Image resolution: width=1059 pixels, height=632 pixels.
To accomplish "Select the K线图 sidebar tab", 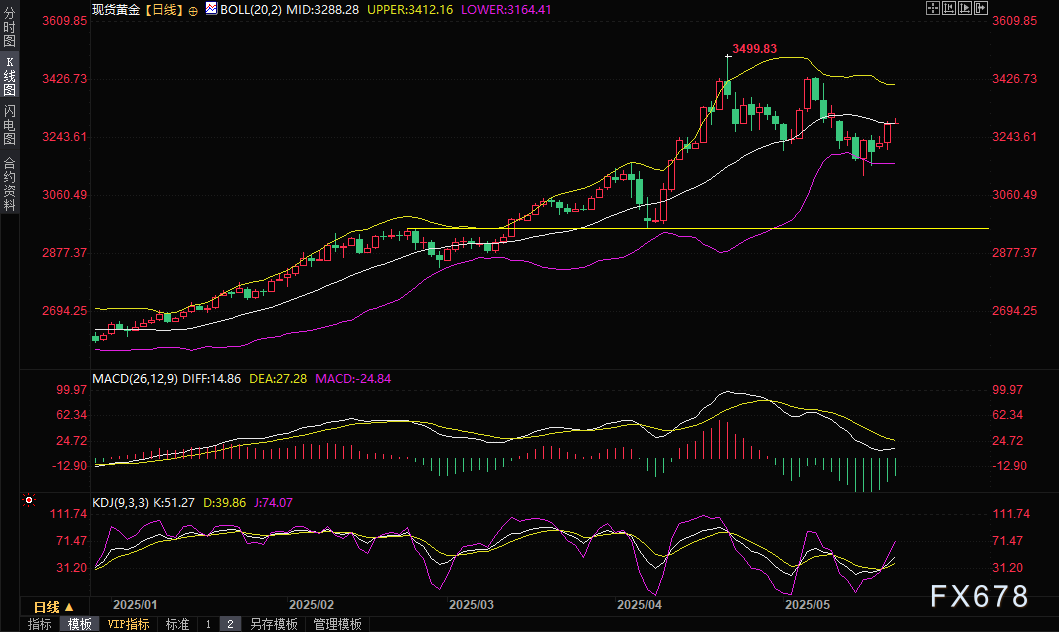I will click(9, 75).
